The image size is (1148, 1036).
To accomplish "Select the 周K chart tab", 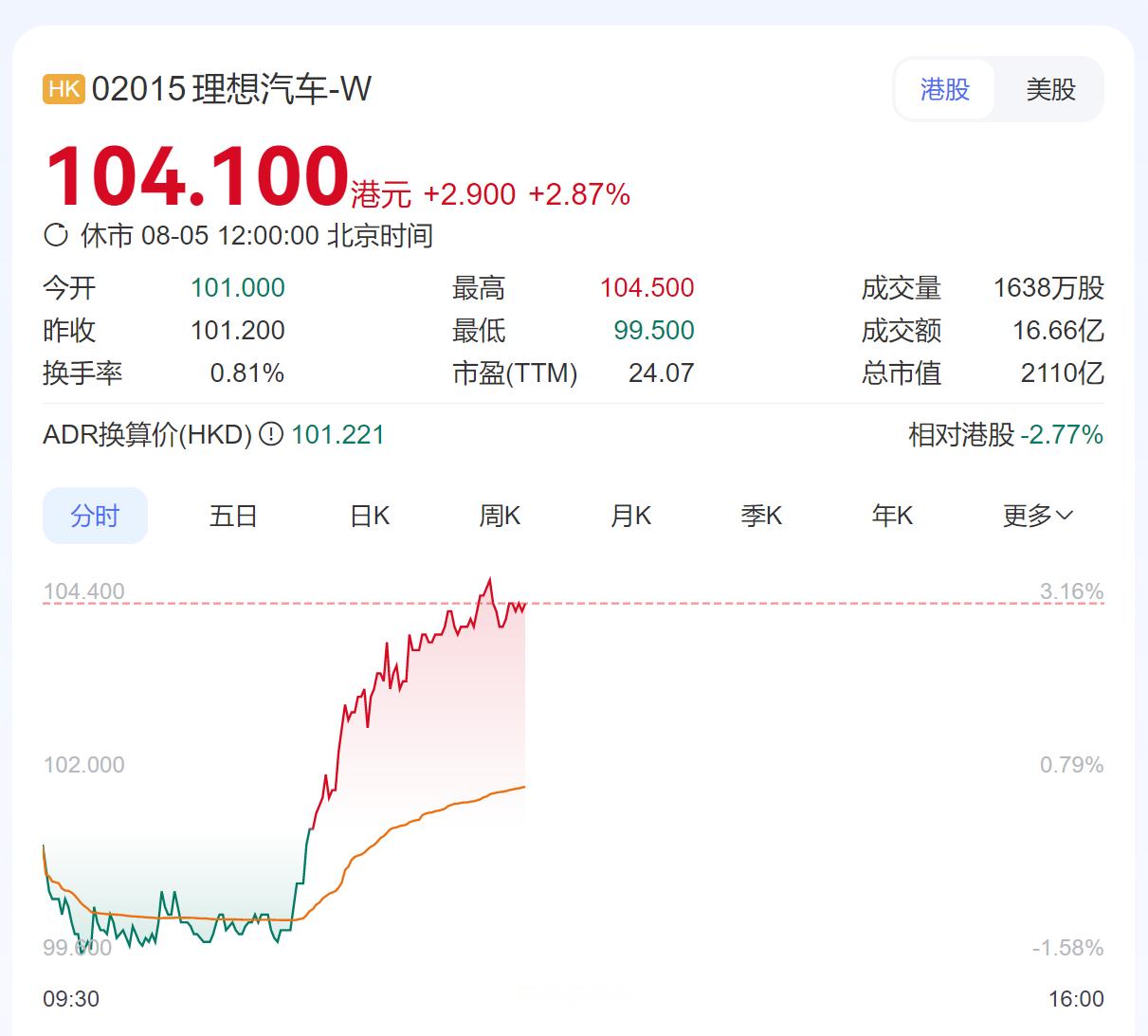I will [x=501, y=516].
